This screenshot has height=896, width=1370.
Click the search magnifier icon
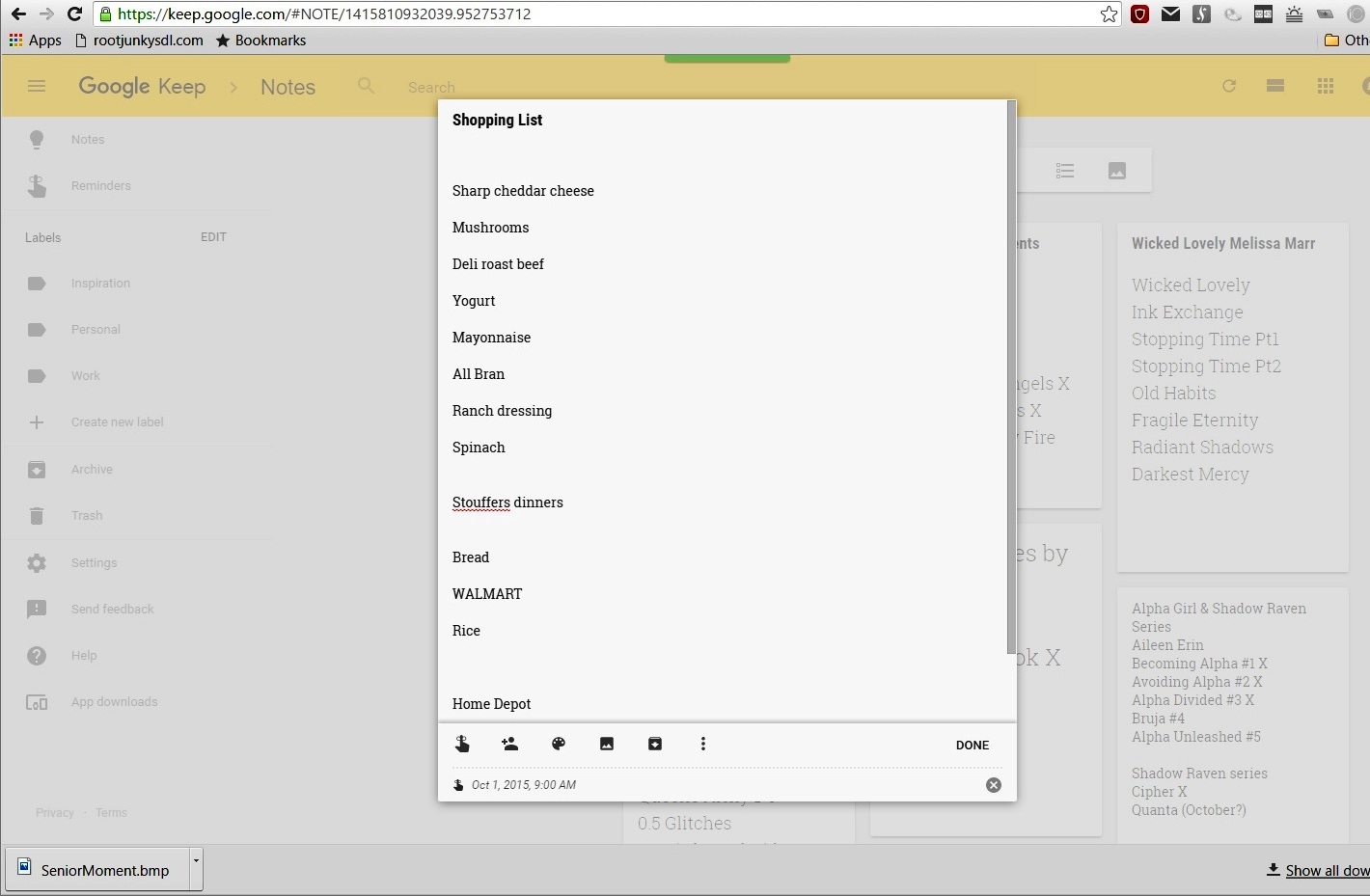point(366,86)
